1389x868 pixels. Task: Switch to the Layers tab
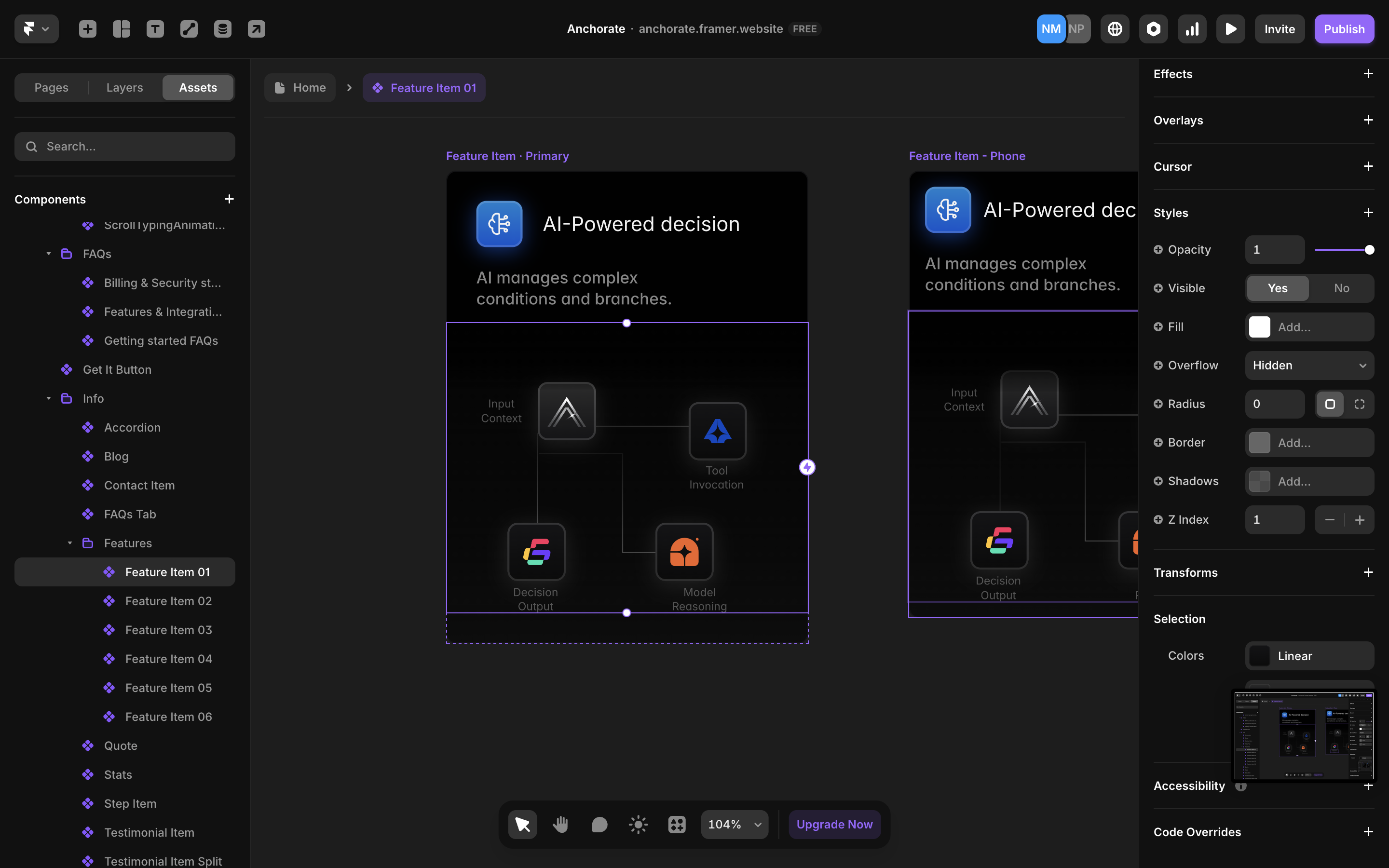[124, 88]
